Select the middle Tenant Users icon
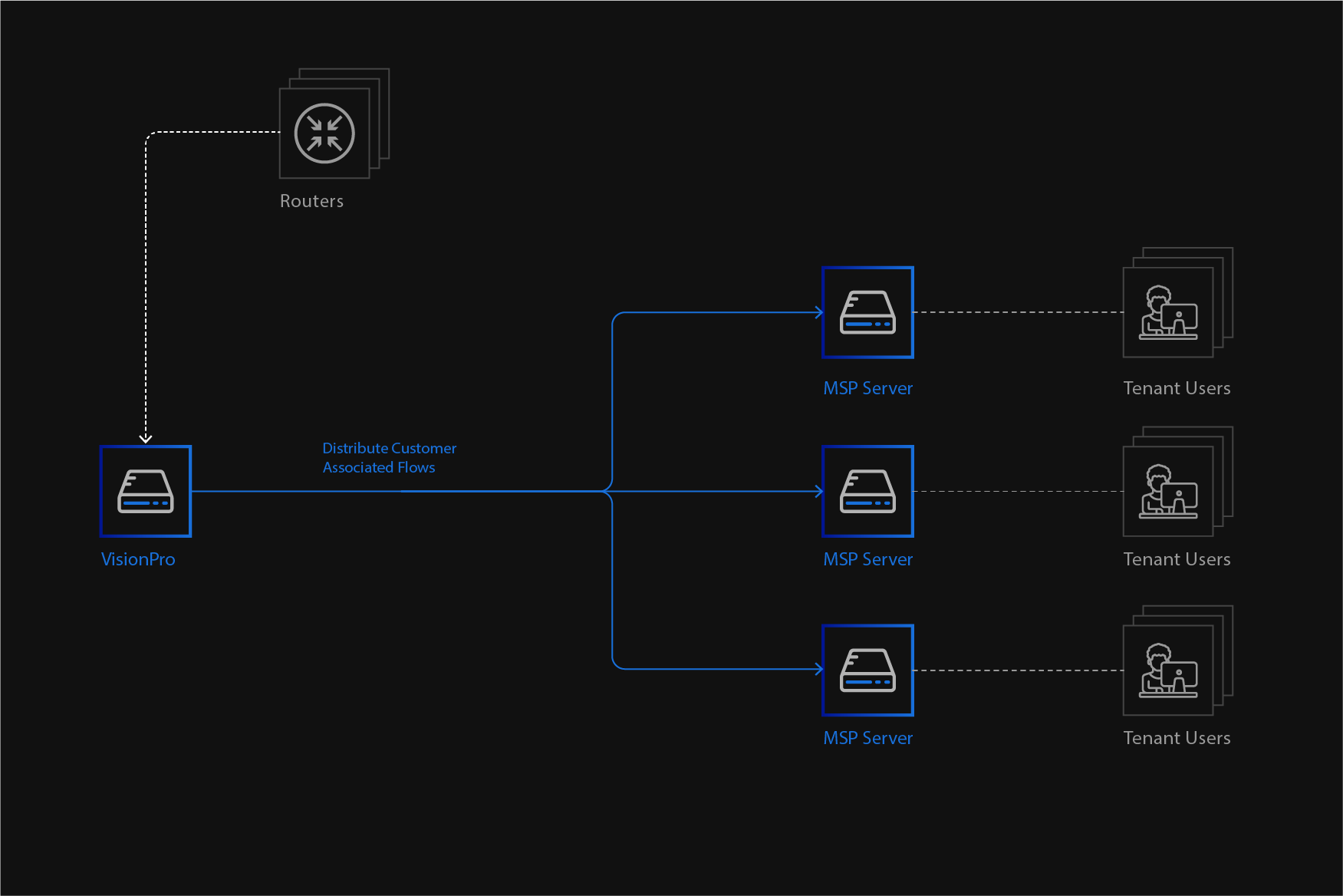 click(x=1168, y=491)
